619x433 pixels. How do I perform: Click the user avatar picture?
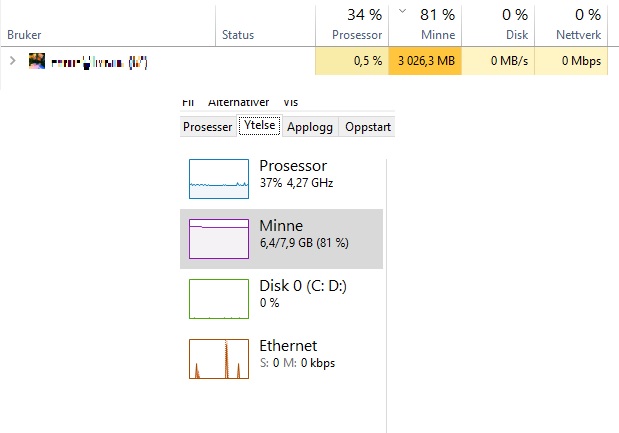point(37,61)
